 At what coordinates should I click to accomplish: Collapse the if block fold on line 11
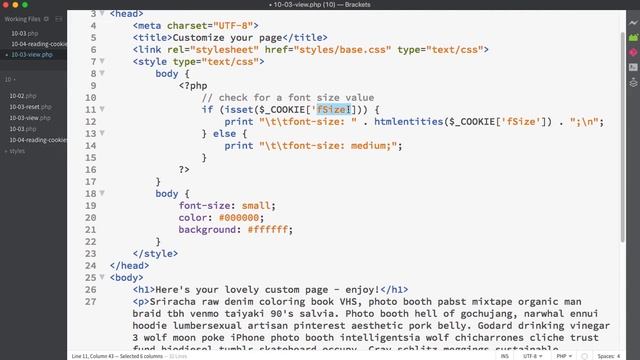click(102, 109)
